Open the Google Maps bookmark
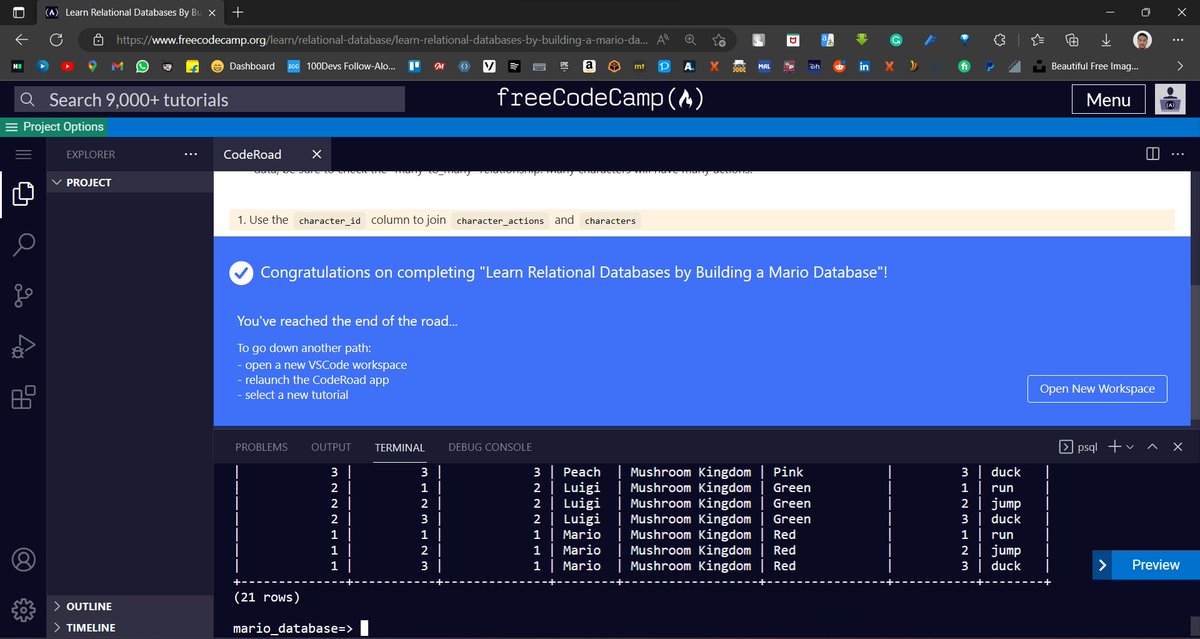 click(x=93, y=66)
